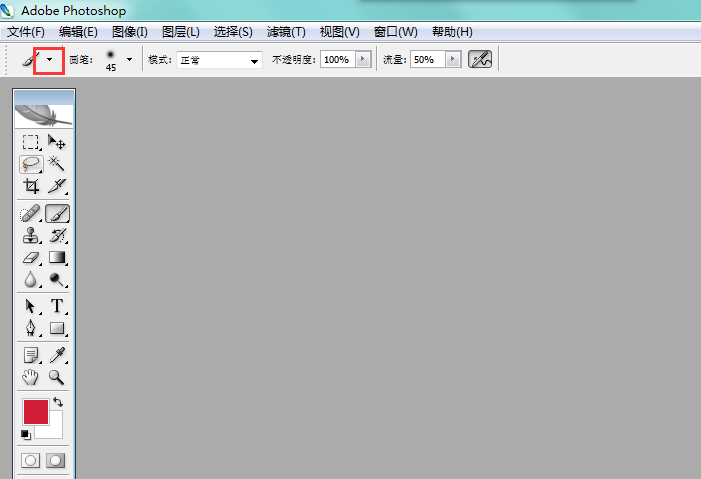Select the Gradient tool
This screenshot has width=701, height=479.
(x=57, y=258)
